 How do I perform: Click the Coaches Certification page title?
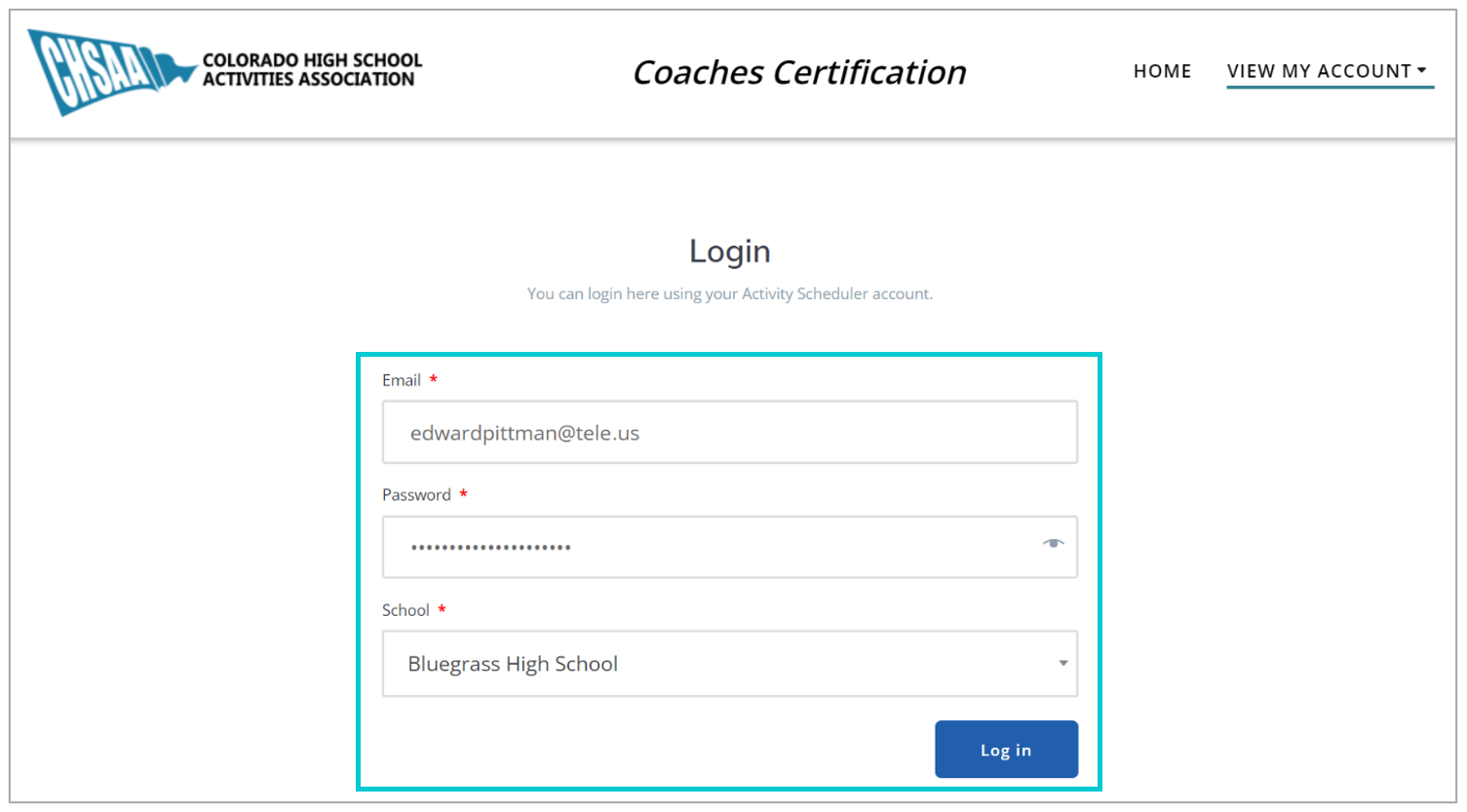click(x=799, y=72)
